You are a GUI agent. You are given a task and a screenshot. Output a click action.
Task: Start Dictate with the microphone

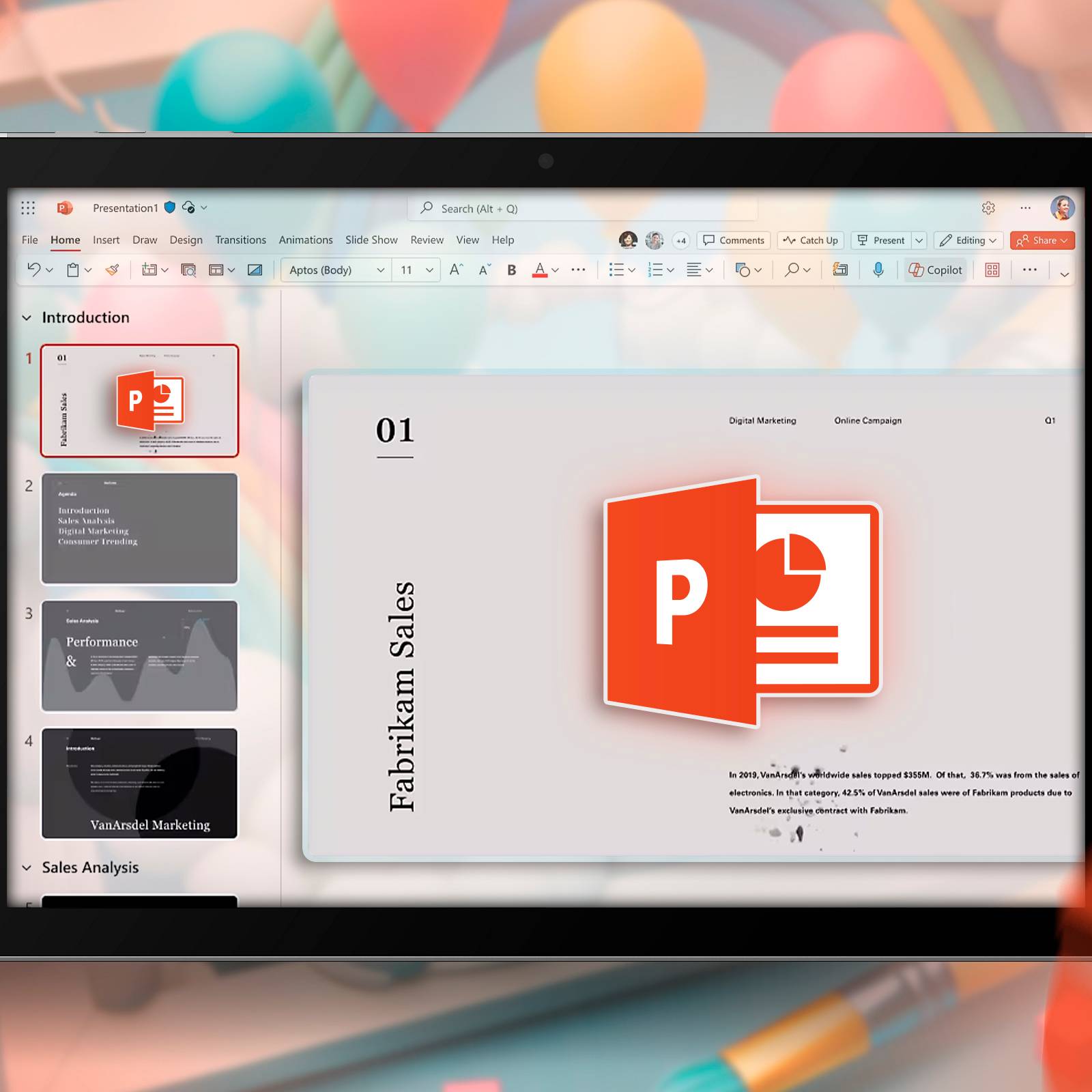point(878,270)
